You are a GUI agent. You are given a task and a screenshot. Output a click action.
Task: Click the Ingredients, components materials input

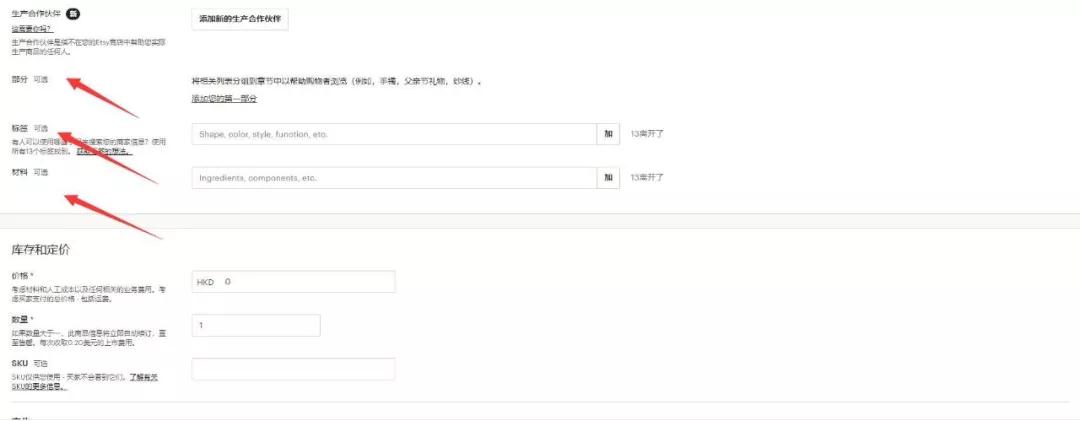[x=395, y=177]
